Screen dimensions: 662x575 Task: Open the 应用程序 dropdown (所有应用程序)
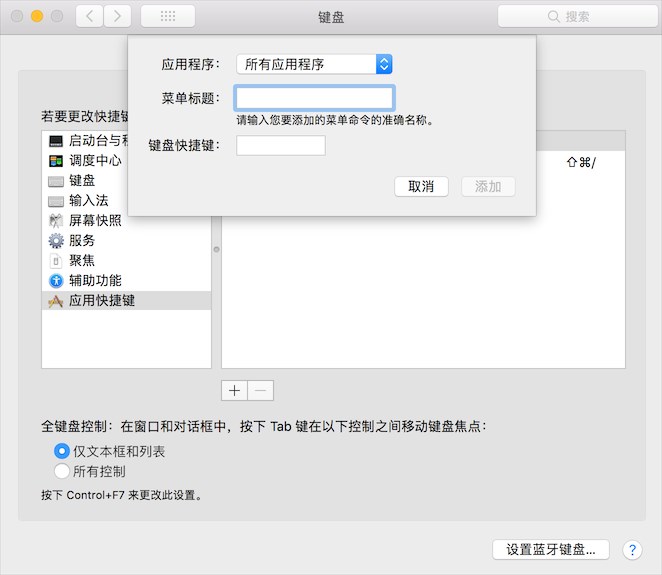click(314, 64)
